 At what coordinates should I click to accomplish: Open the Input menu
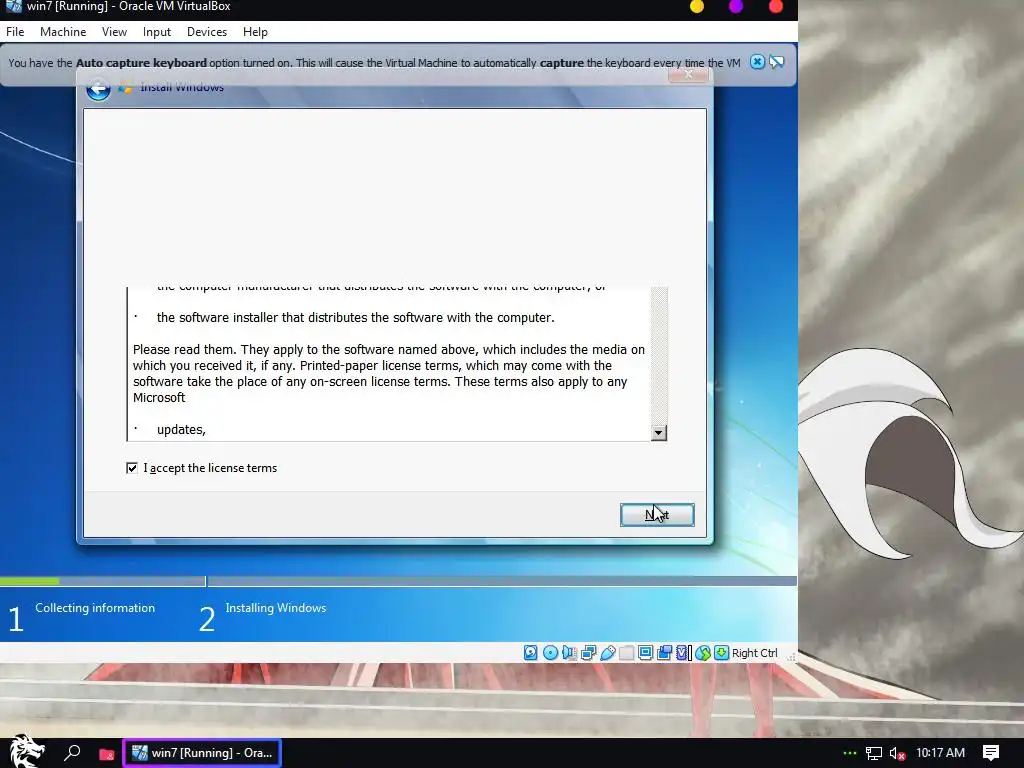(157, 31)
